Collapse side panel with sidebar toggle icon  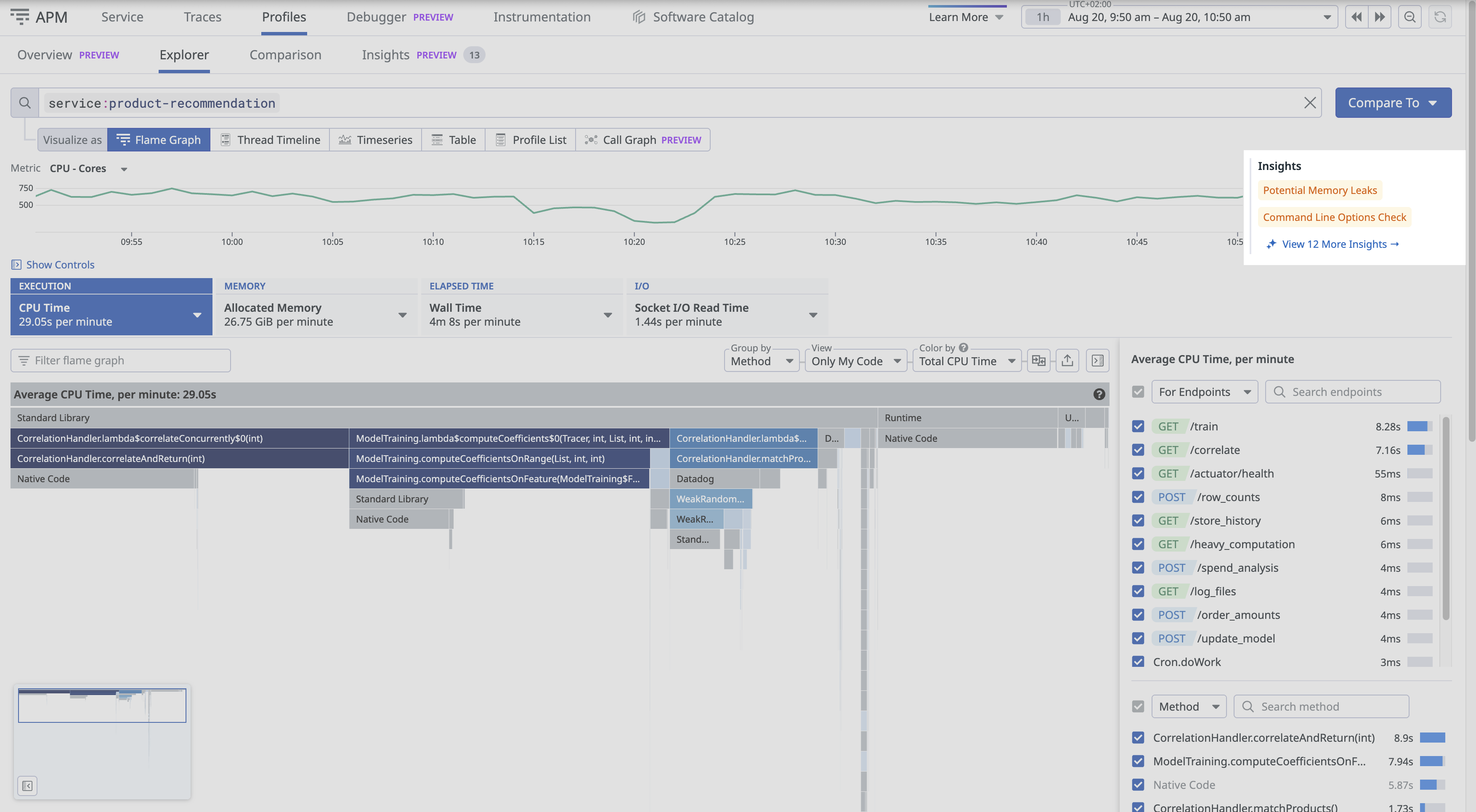[x=1097, y=361]
